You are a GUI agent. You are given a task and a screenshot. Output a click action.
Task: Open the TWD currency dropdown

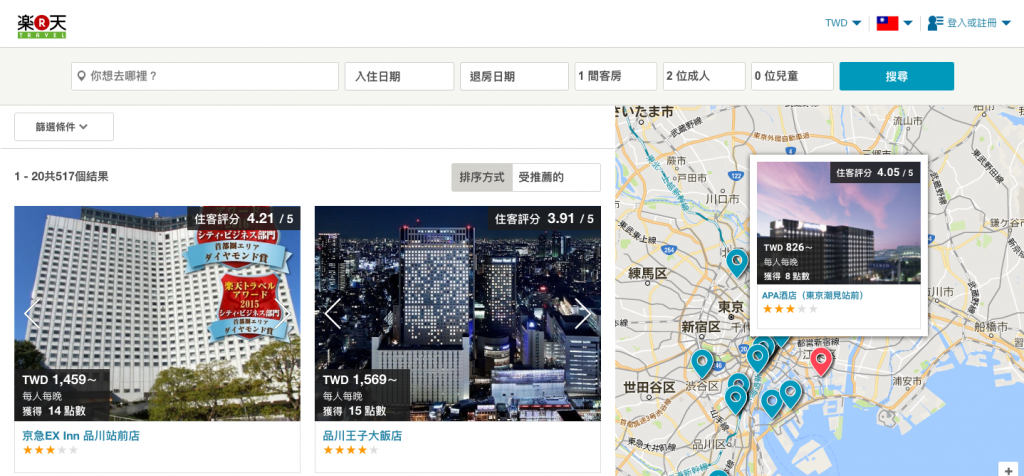pyautogui.click(x=843, y=23)
